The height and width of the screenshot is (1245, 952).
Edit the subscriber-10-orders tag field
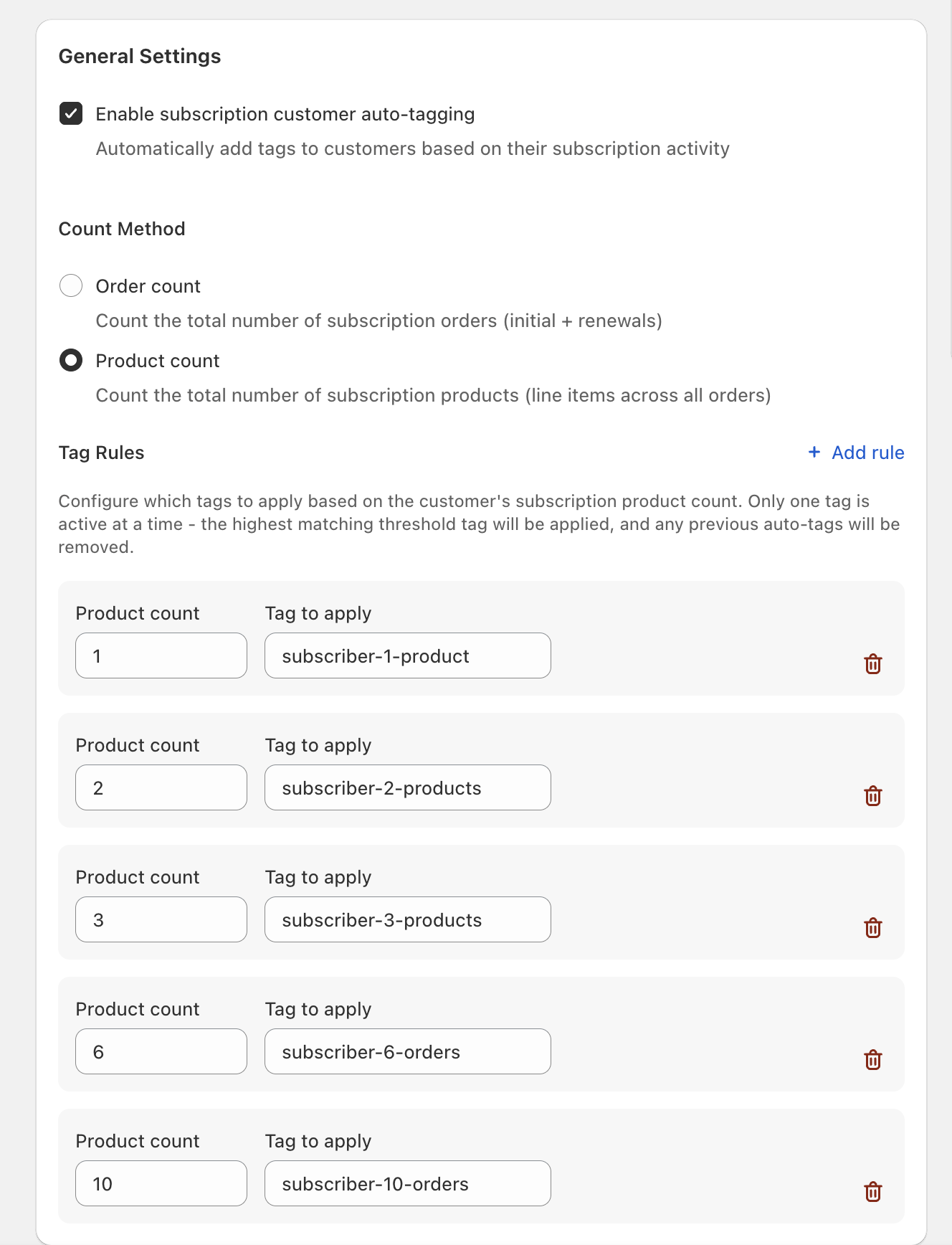tap(407, 1183)
